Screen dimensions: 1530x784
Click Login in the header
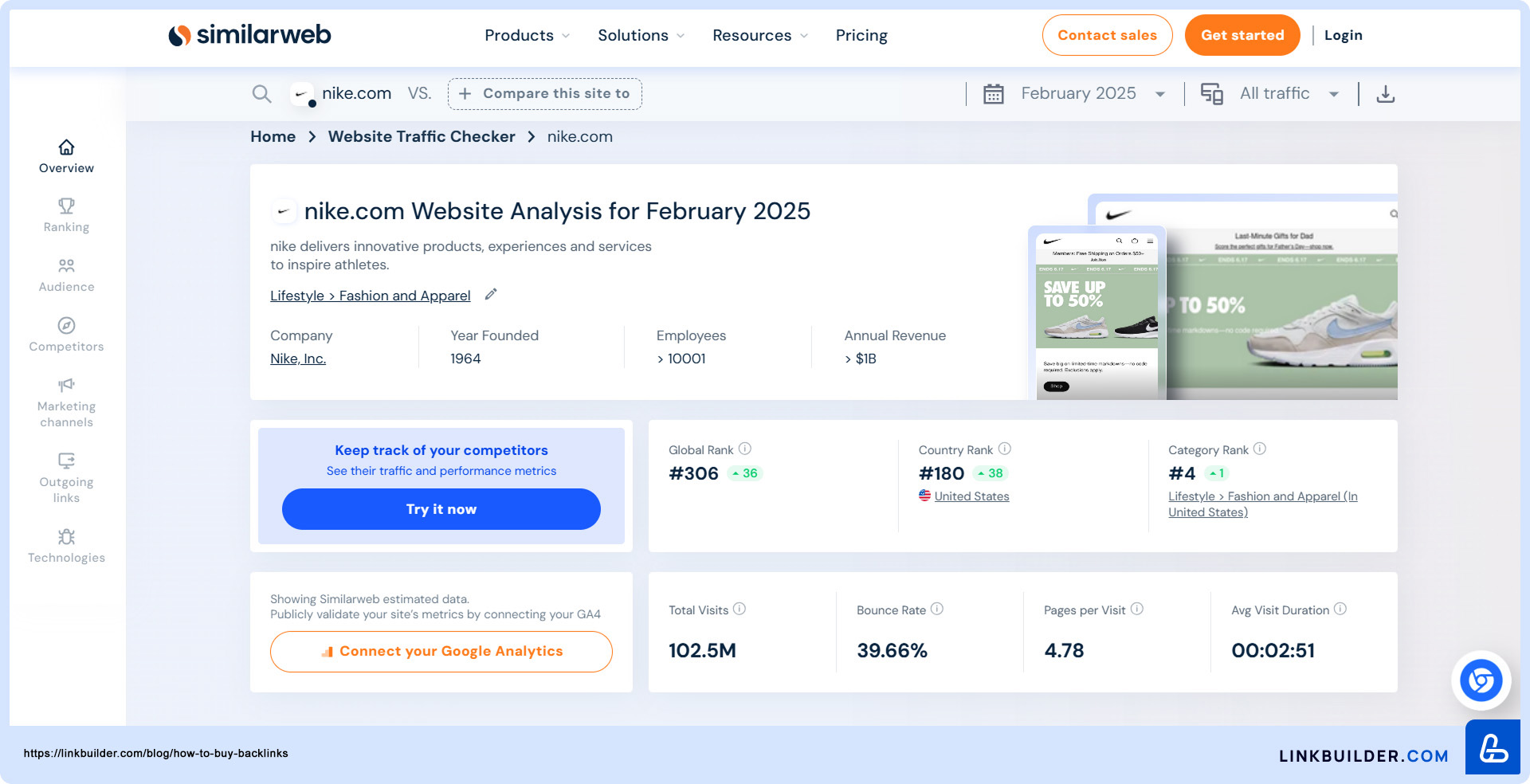click(x=1343, y=35)
